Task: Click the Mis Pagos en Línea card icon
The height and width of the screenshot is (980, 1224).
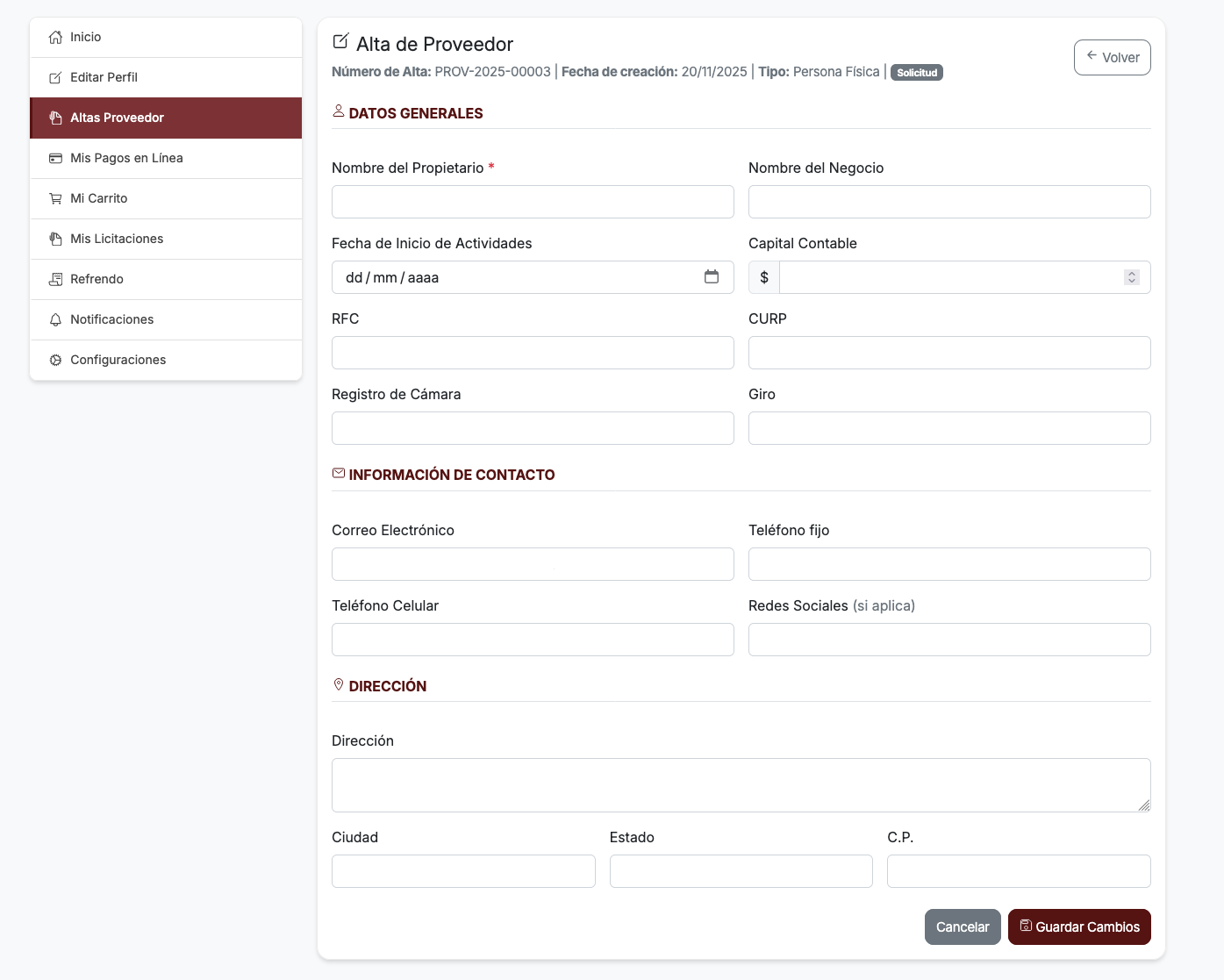Action: (55, 158)
